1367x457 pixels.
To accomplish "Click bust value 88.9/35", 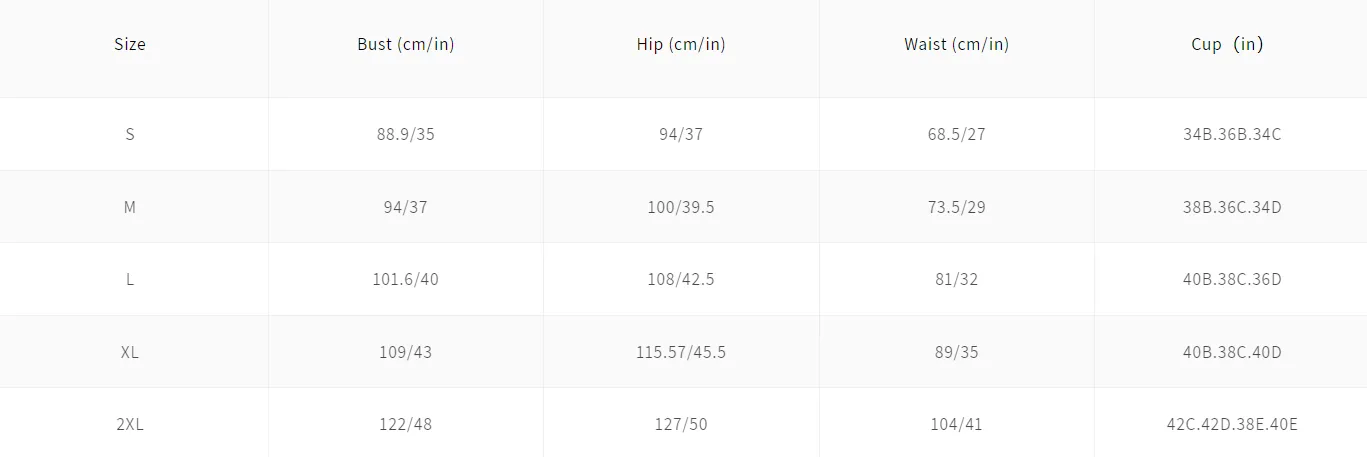I will pos(406,134).
